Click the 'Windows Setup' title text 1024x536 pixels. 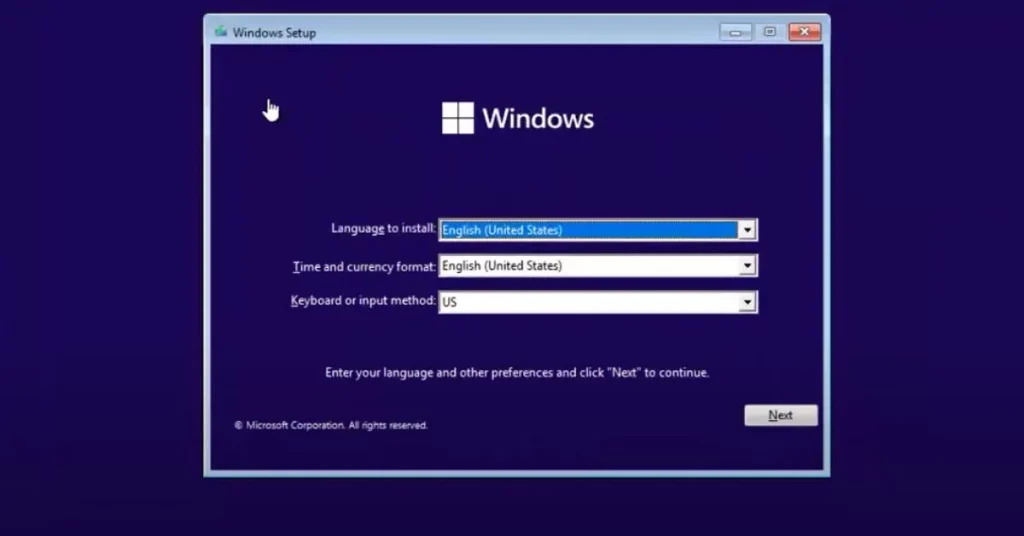[x=274, y=33]
